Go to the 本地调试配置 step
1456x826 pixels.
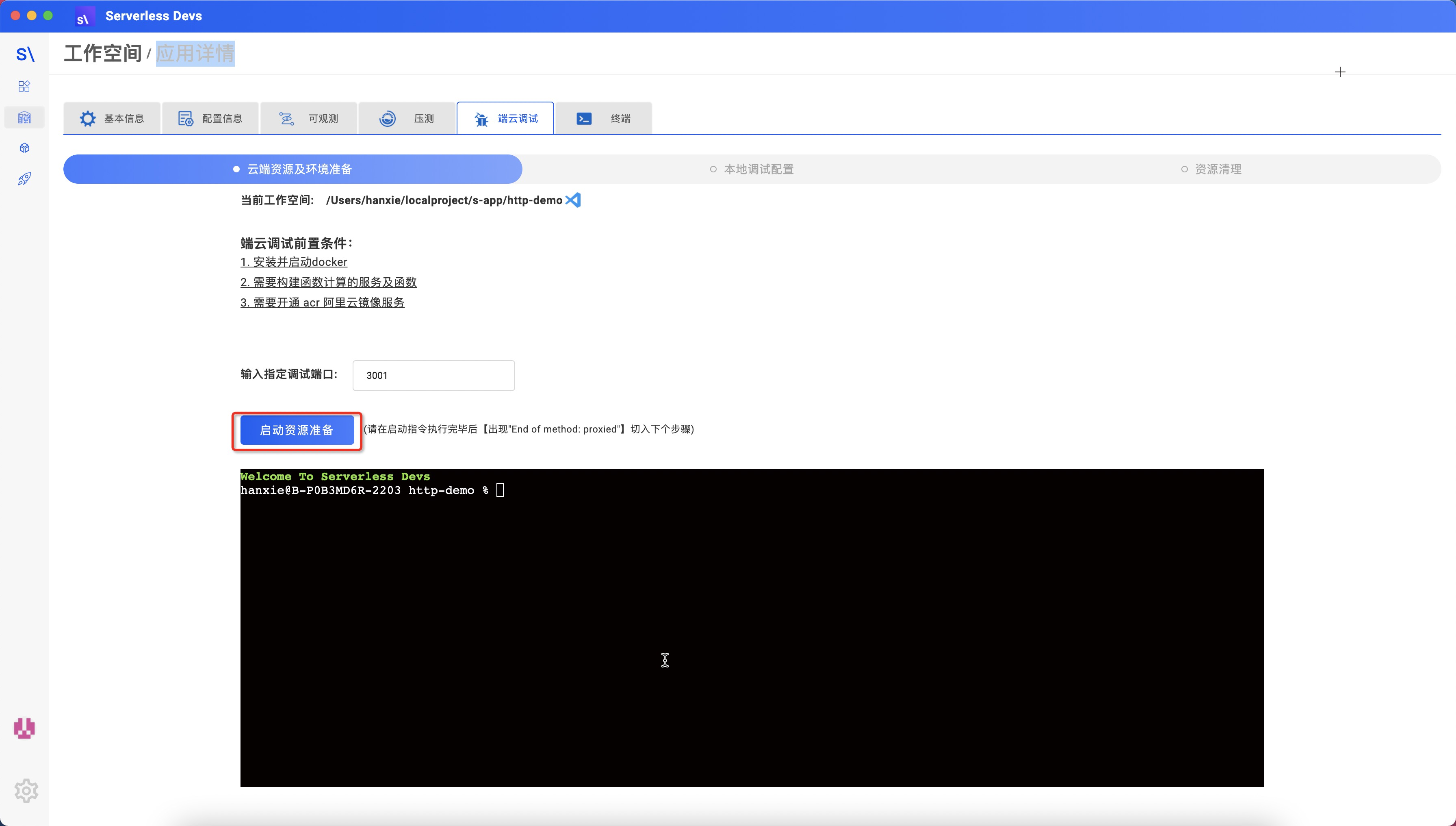pyautogui.click(x=752, y=169)
